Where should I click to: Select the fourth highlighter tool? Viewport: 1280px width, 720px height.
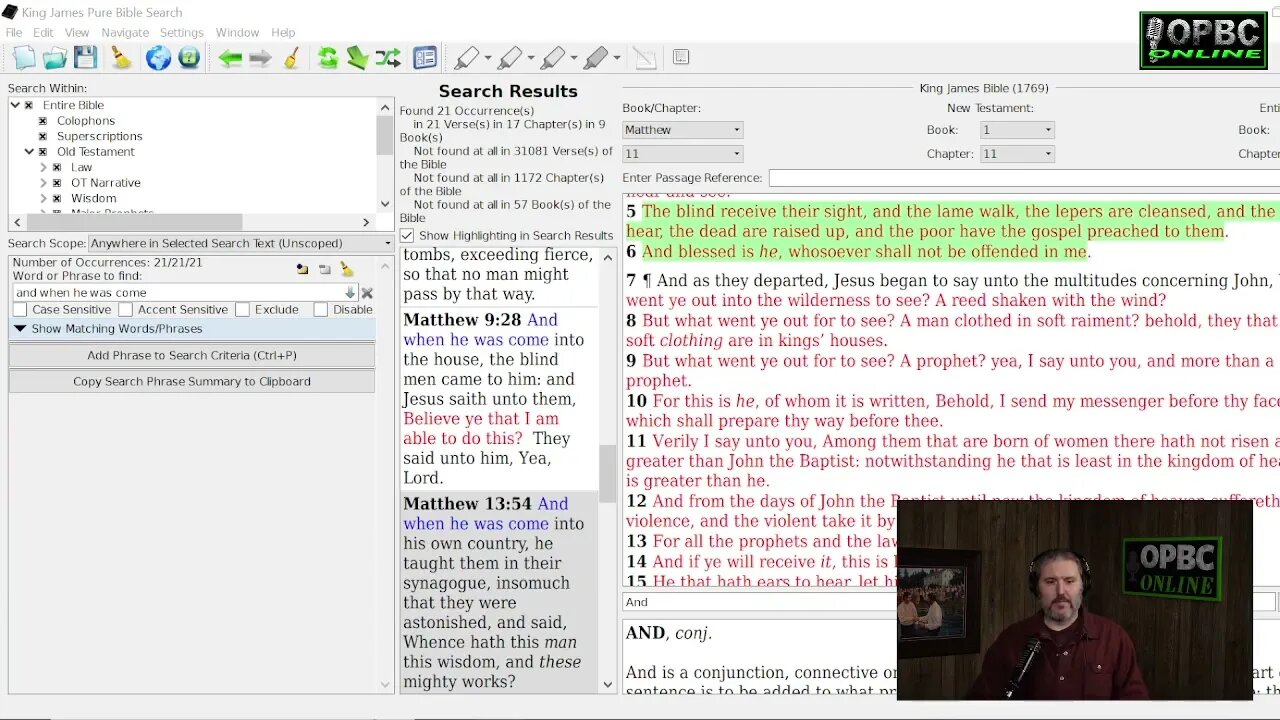tap(595, 58)
